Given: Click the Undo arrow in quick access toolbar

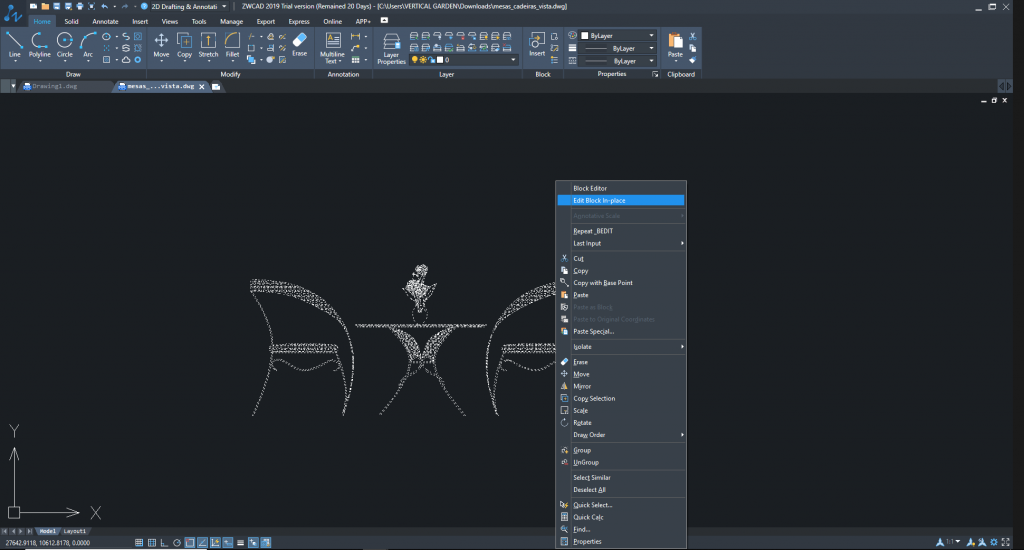Looking at the screenshot, I should [104, 6].
